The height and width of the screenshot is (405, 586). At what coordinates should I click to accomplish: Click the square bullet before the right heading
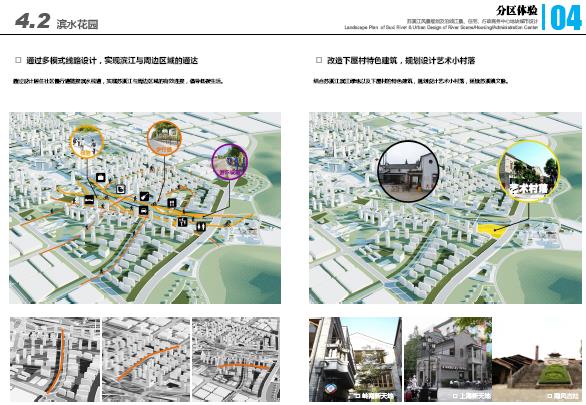tap(319, 60)
